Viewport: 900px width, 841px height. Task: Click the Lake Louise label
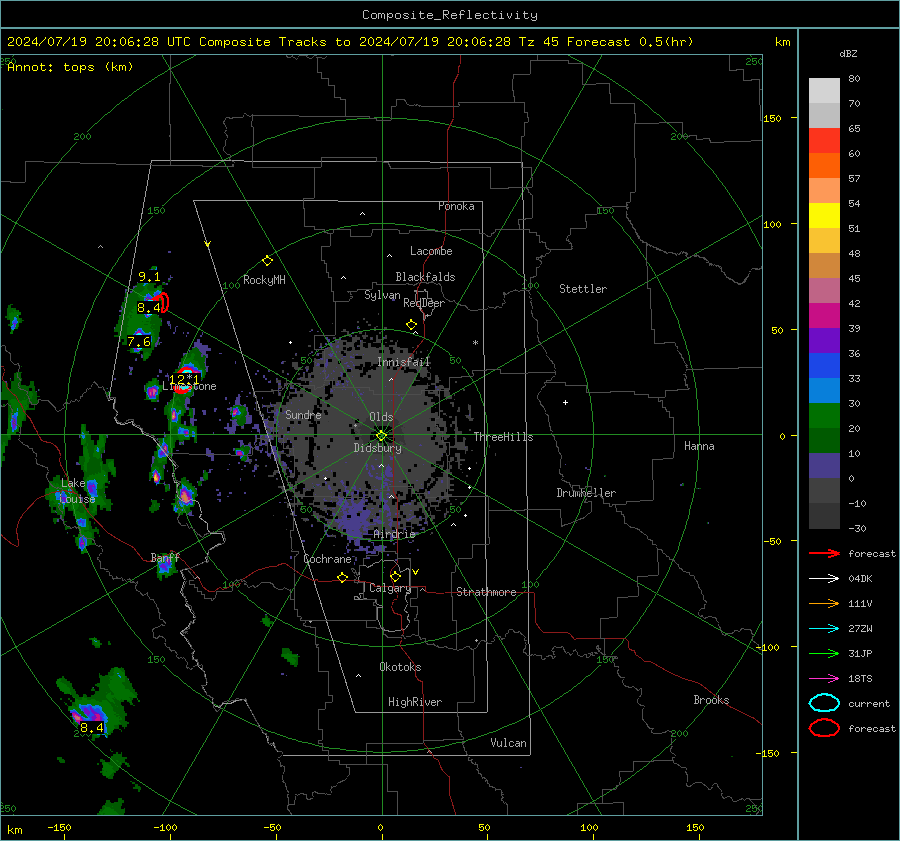[78, 491]
